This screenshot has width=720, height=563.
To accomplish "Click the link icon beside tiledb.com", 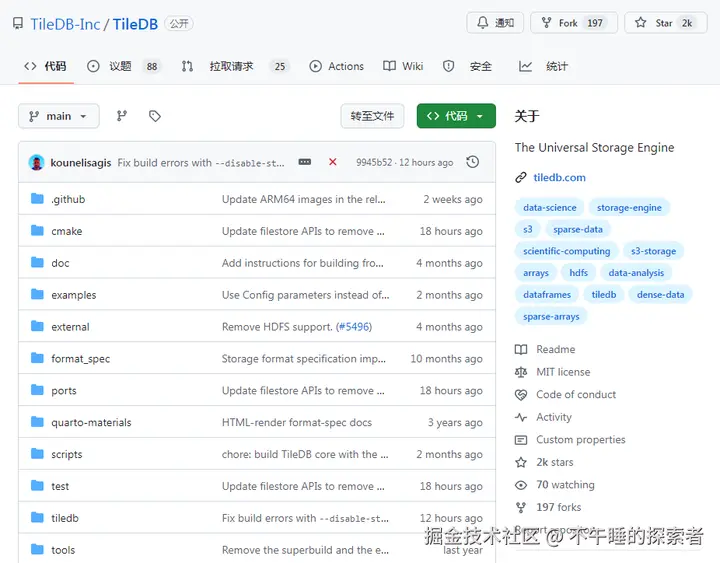I will point(521,178).
